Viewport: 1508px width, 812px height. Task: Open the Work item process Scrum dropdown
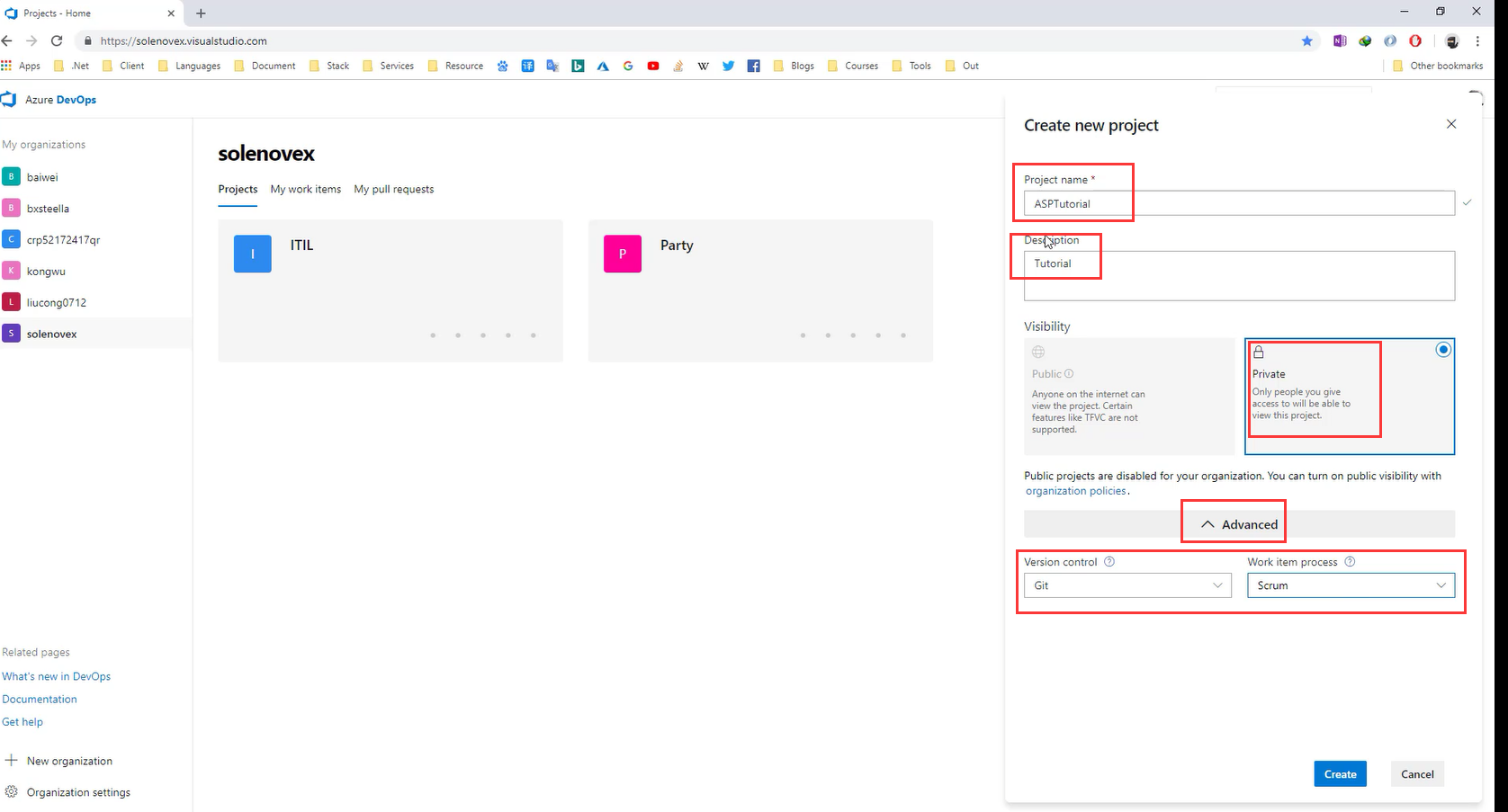[x=1351, y=585]
